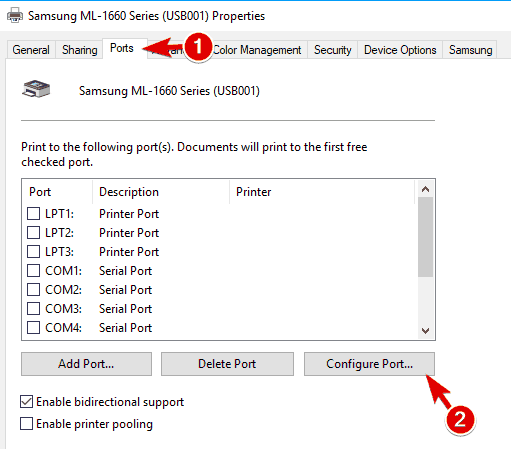Select COM2 'Serial Port' description text
This screenshot has height=449, width=511.
click(x=125, y=290)
